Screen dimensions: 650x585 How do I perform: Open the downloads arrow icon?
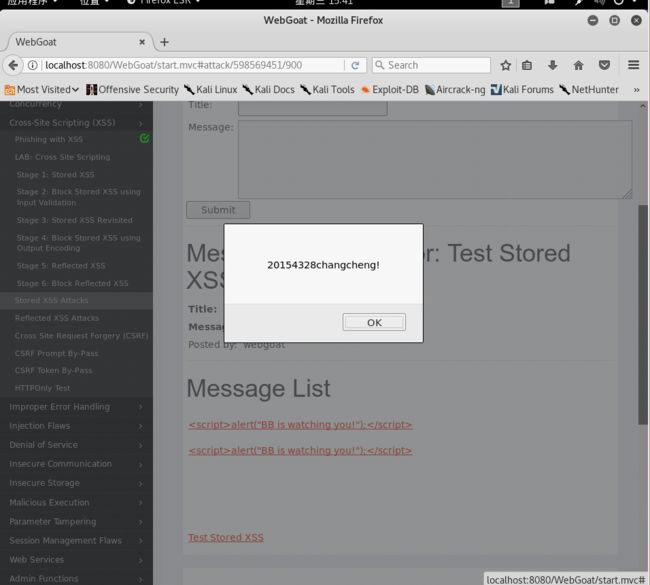[553, 65]
